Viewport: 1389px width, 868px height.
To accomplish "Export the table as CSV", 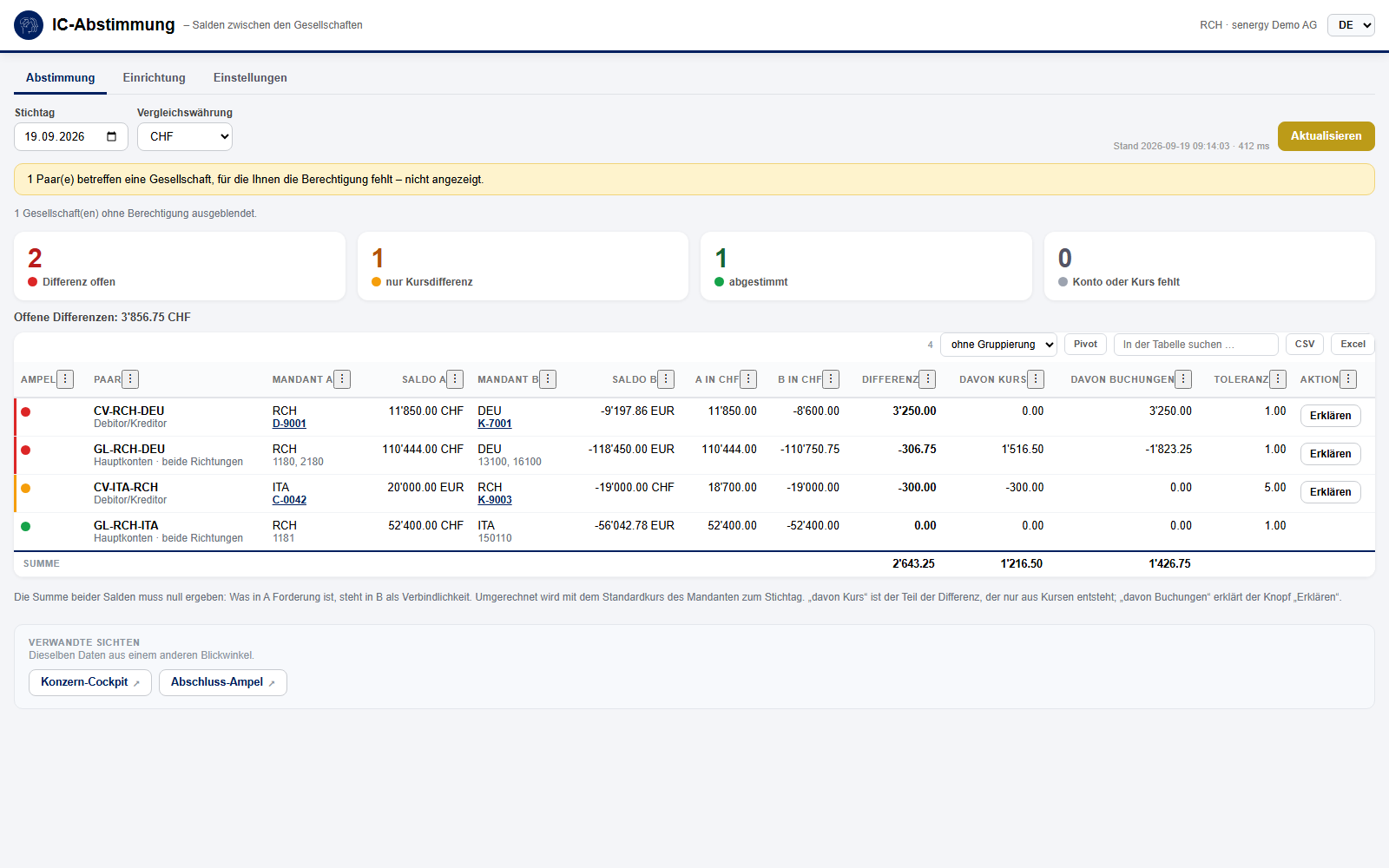I will coord(1305,345).
